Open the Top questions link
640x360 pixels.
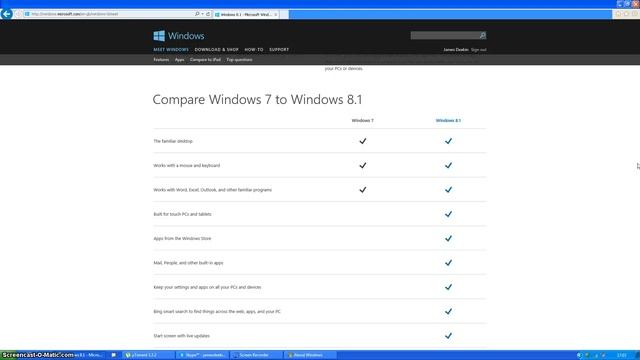240,60
